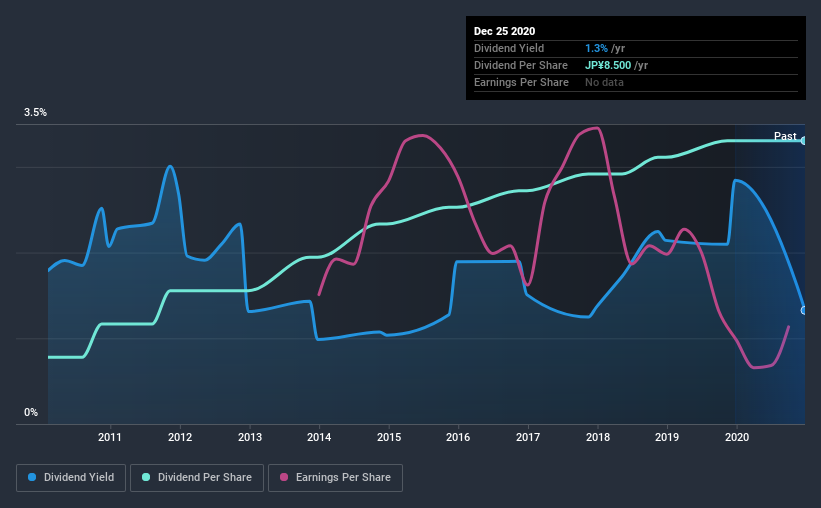This screenshot has height=508, width=821.
Task: Click the 3.5% y-axis label
Action: coord(35,113)
